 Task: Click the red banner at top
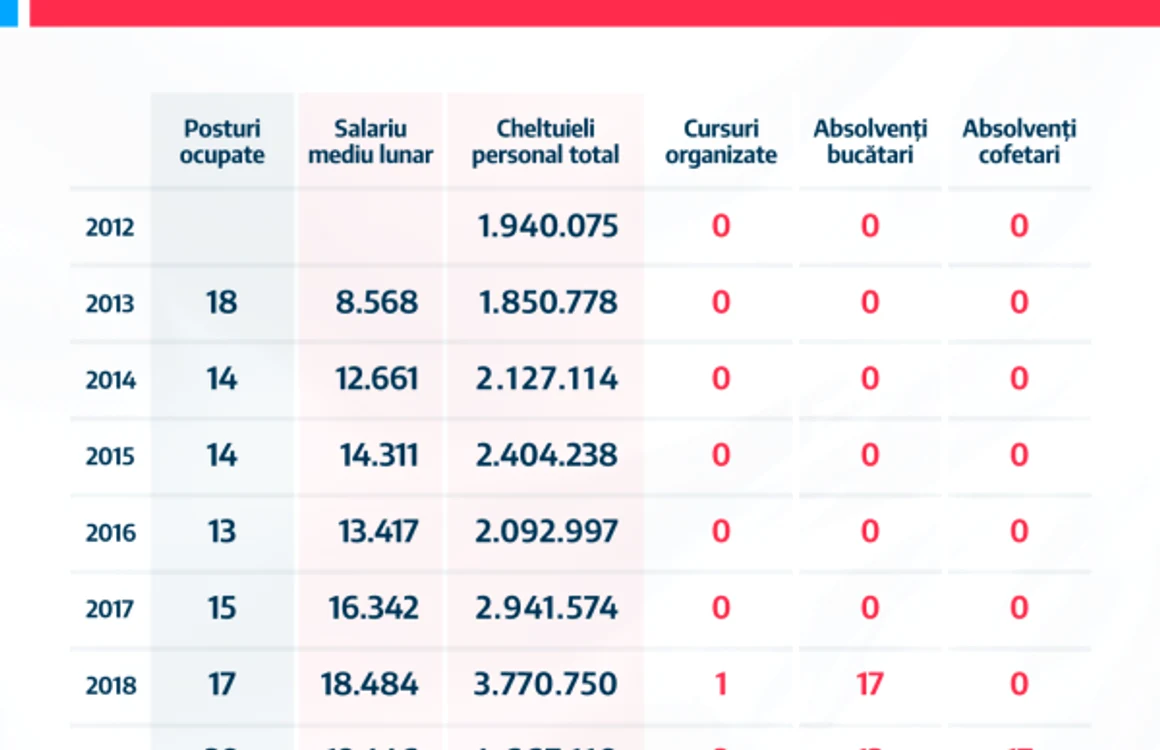(595, 13)
